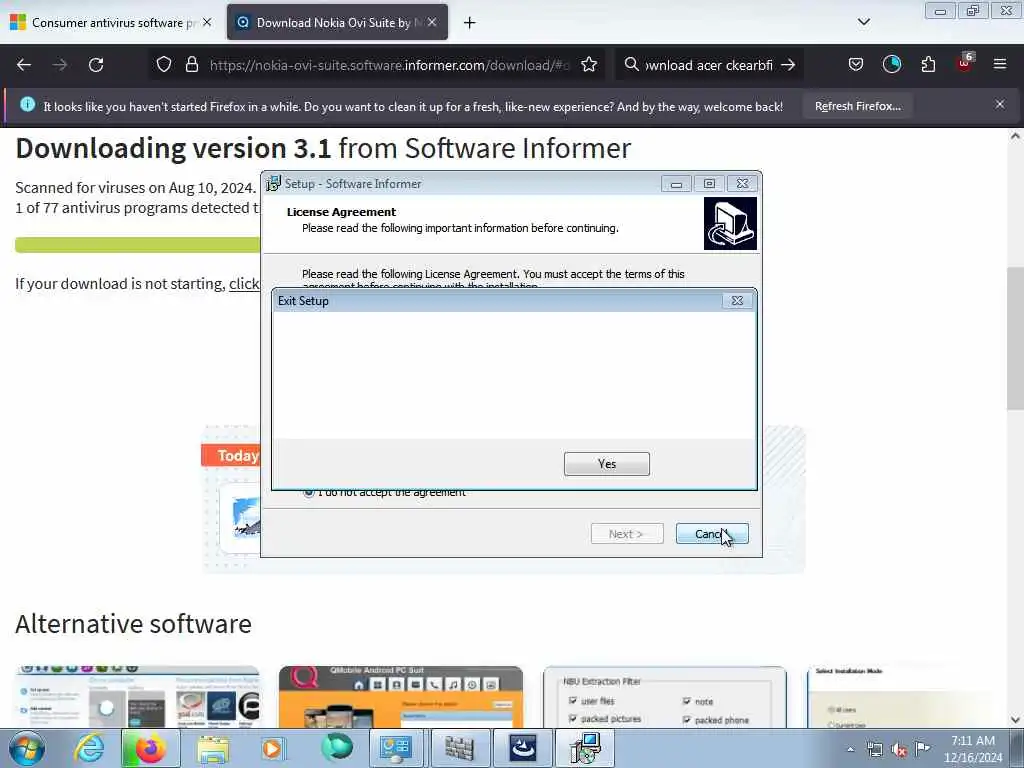List all tabs dropdown arrow
This screenshot has height=768, width=1024.
(863, 22)
